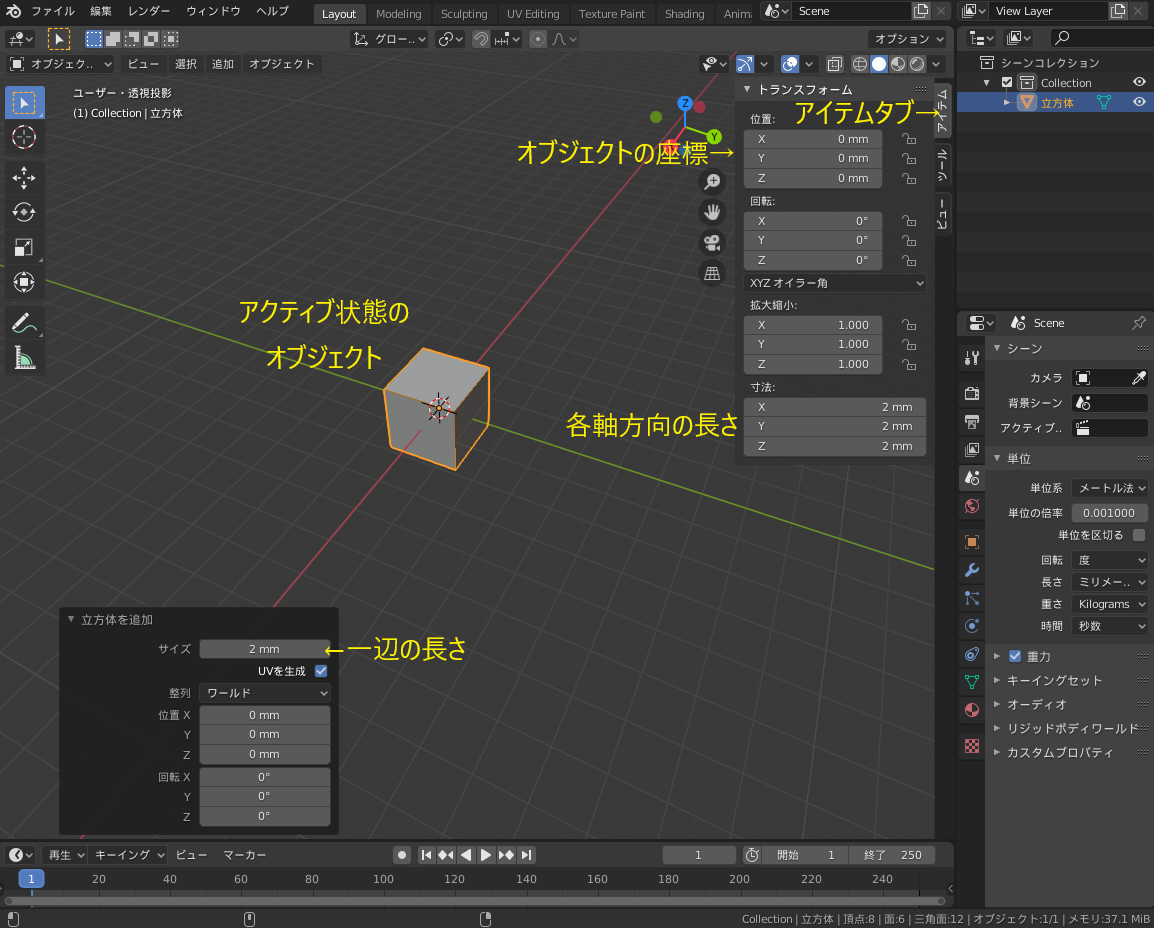Switch to solid viewport shading
Image resolution: width=1154 pixels, height=928 pixels.
(x=879, y=64)
